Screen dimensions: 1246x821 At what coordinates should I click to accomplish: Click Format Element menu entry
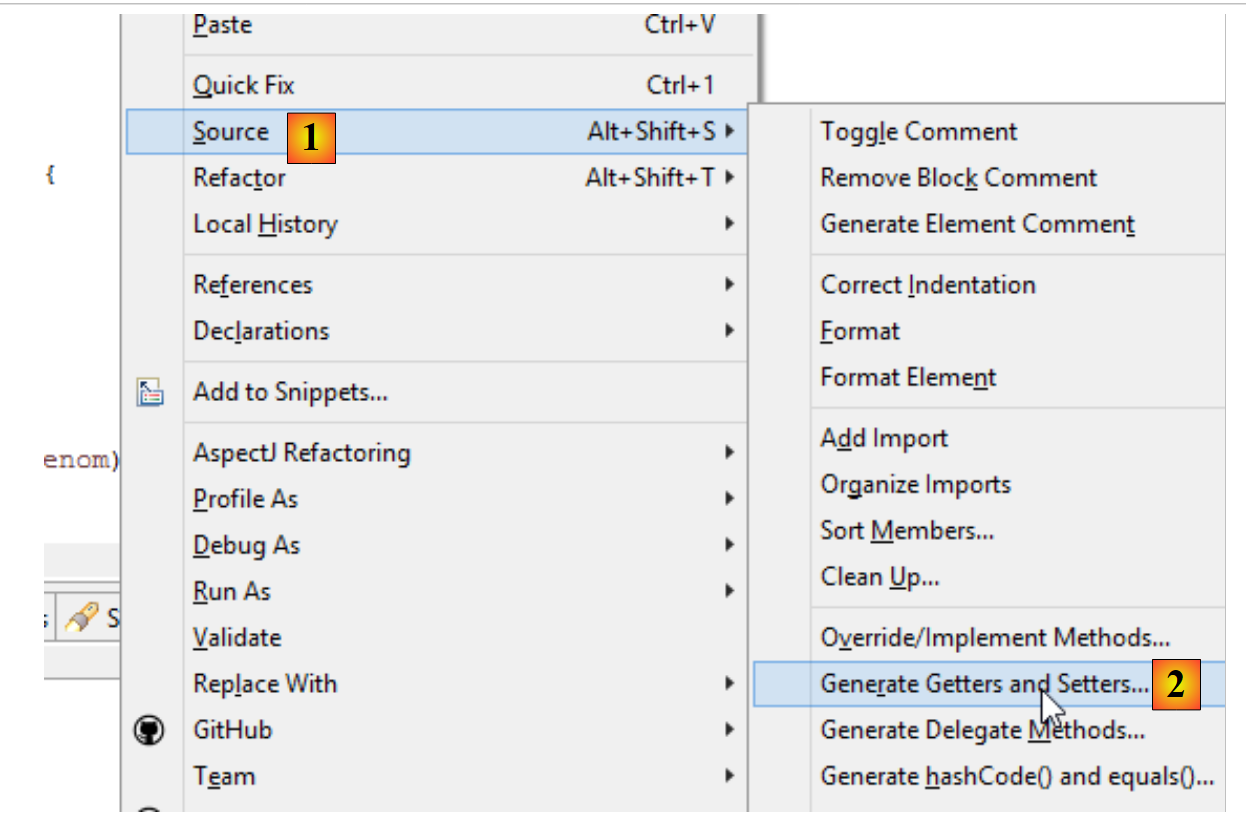tap(908, 377)
